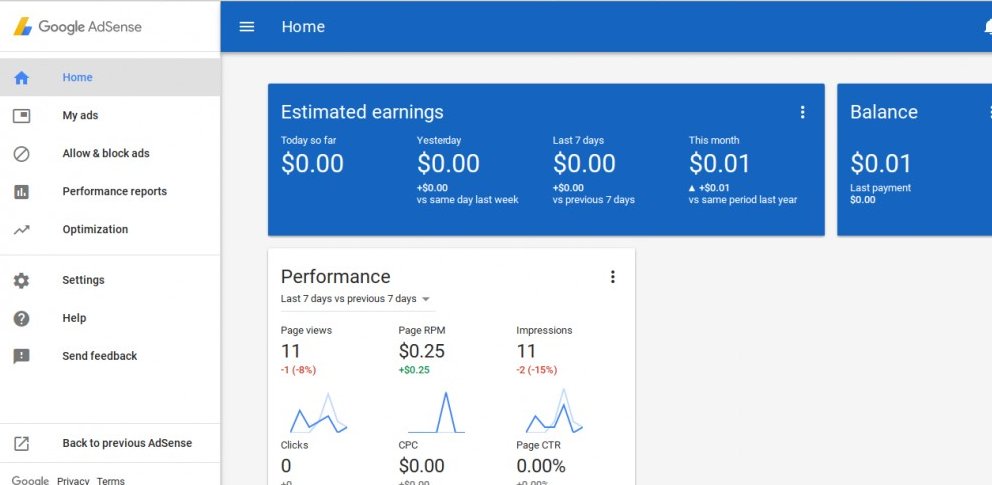Open the Home menu item
Image resolution: width=992 pixels, height=485 pixels.
tap(110, 77)
